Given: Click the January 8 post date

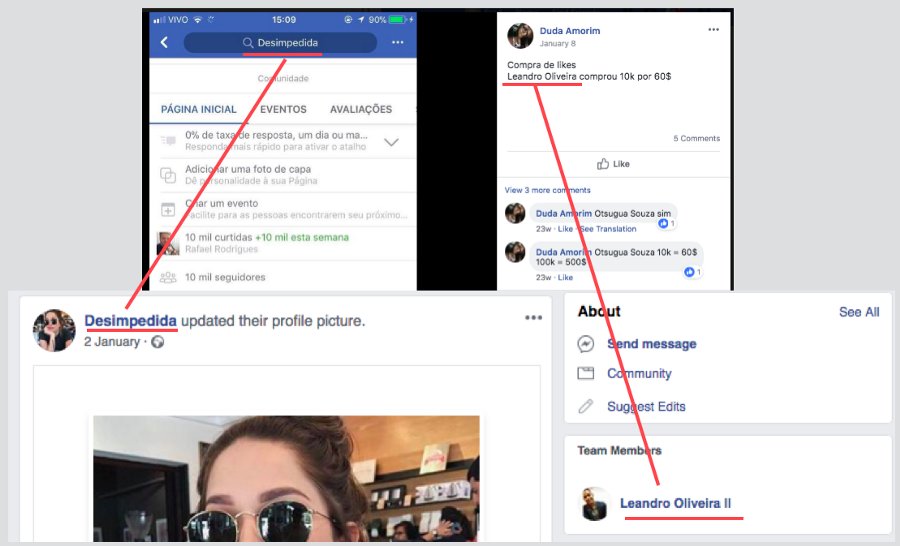Looking at the screenshot, I should (557, 44).
